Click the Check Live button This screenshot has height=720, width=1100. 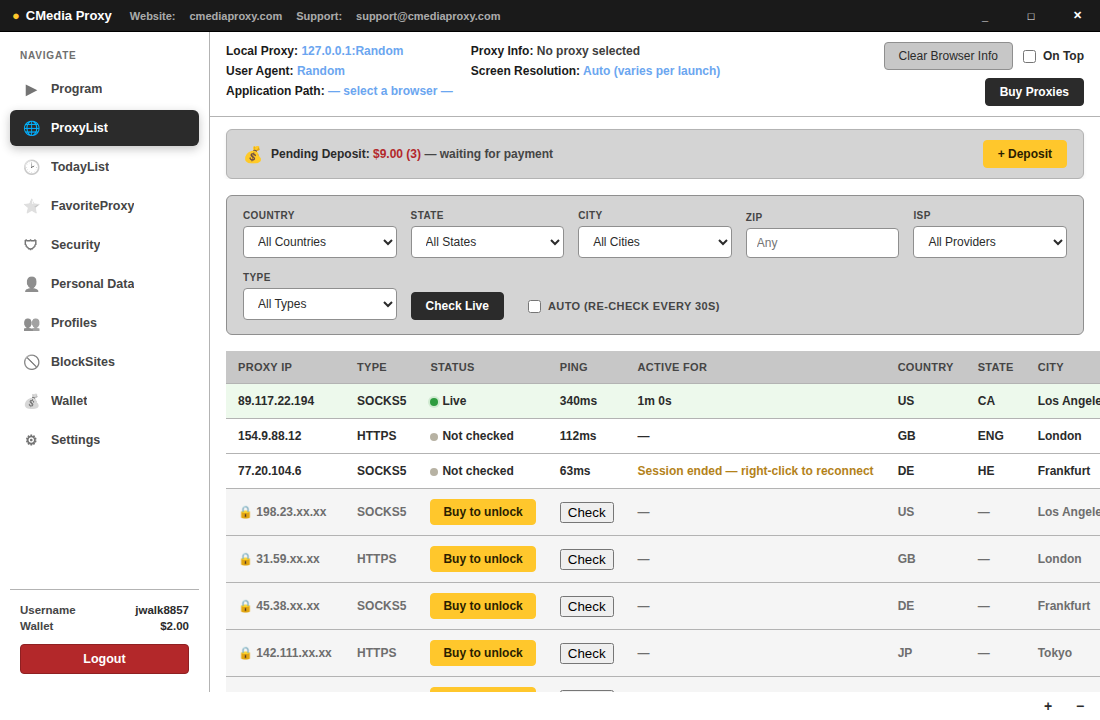[x=457, y=306]
